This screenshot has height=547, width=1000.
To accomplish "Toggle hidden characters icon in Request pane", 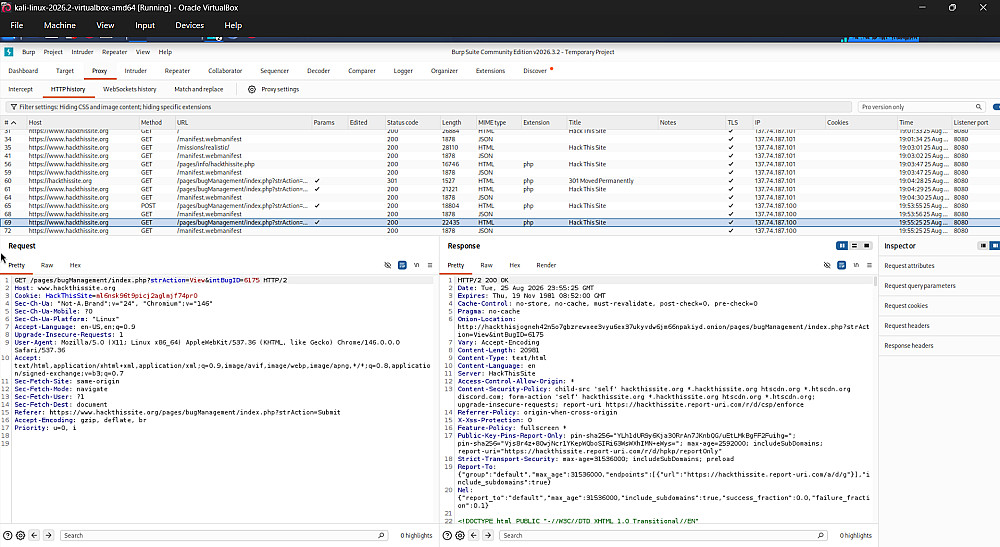I will (388, 265).
